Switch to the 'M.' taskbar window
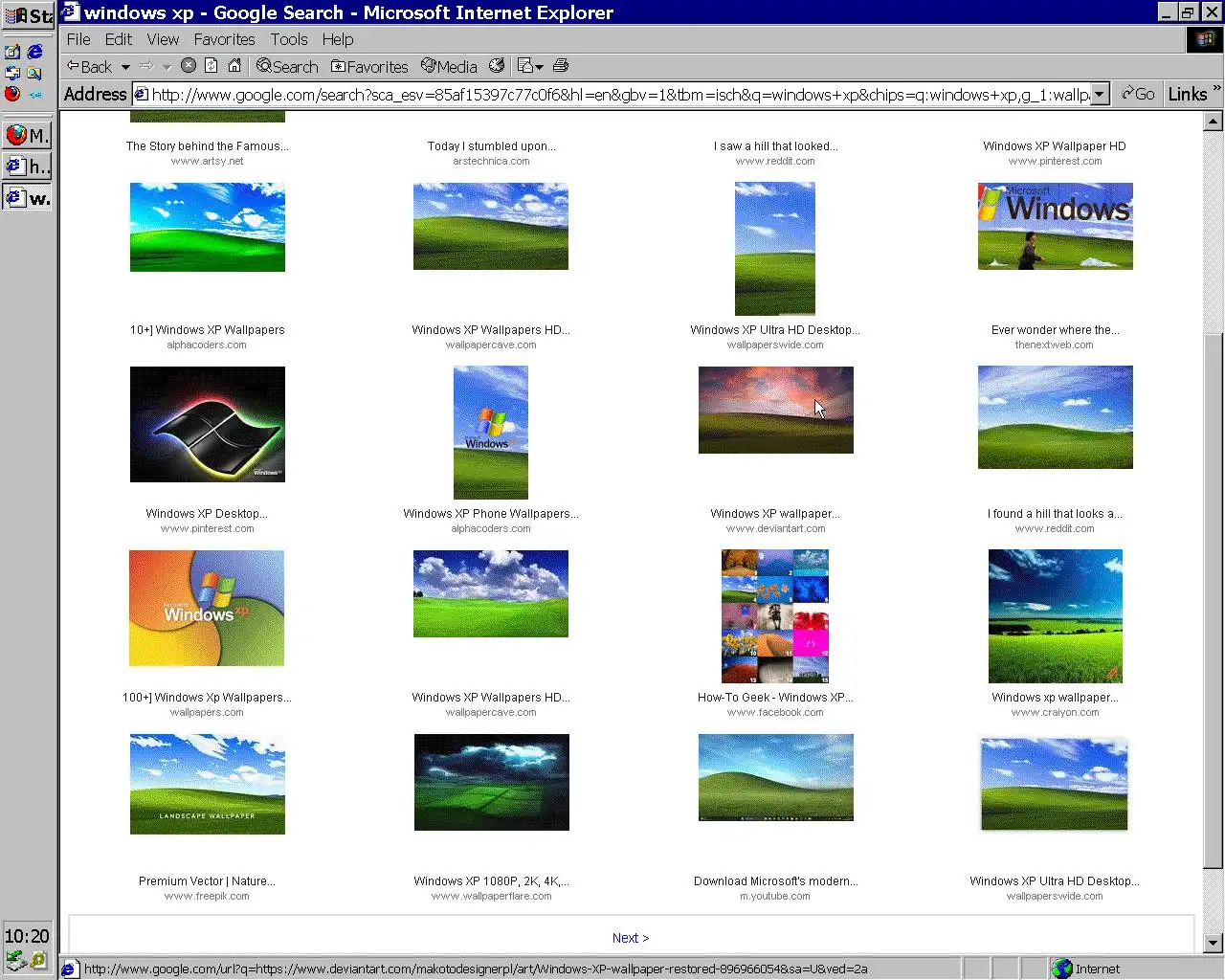Viewport: 1225px width, 980px height. 27,135
